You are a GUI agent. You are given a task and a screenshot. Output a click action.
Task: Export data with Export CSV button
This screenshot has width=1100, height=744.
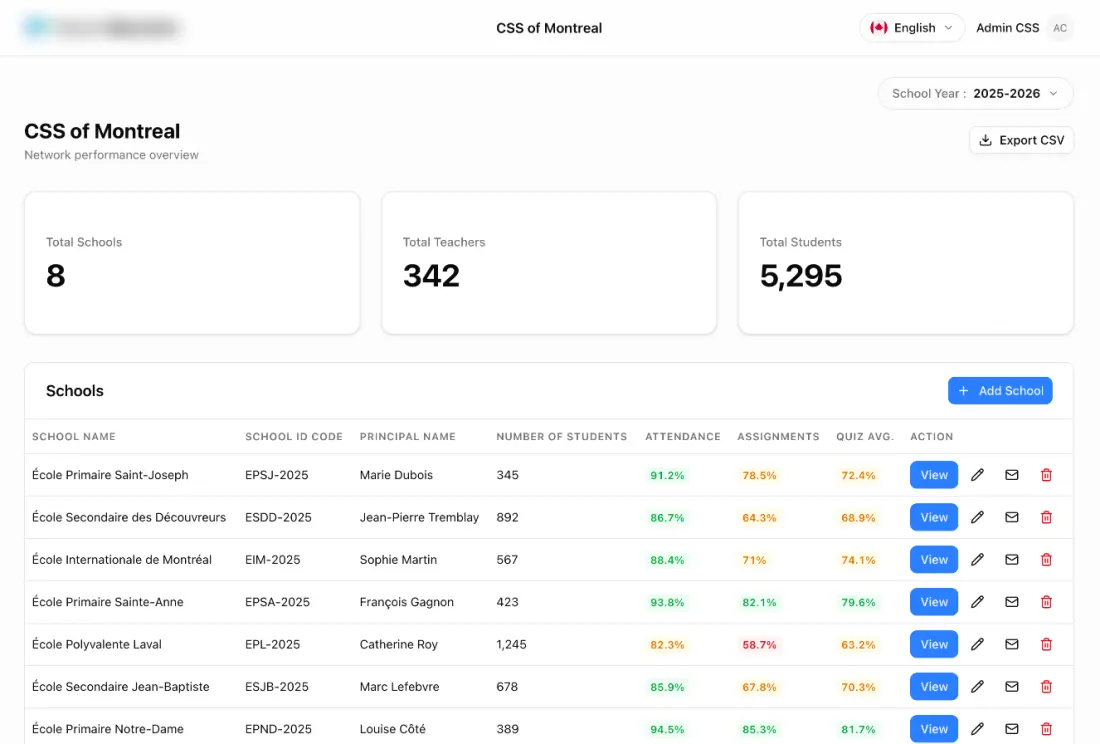click(1021, 140)
